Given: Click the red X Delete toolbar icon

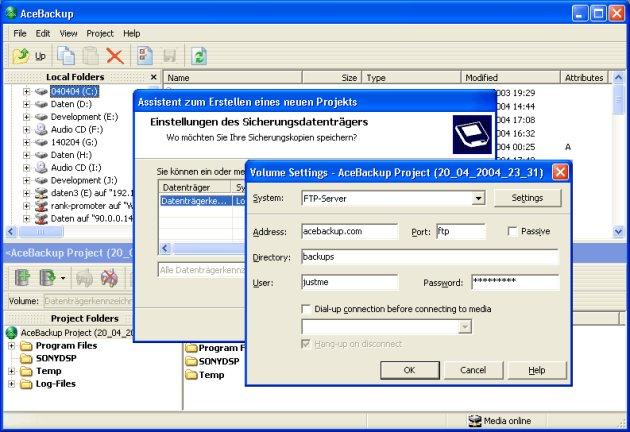Looking at the screenshot, I should [x=115, y=55].
